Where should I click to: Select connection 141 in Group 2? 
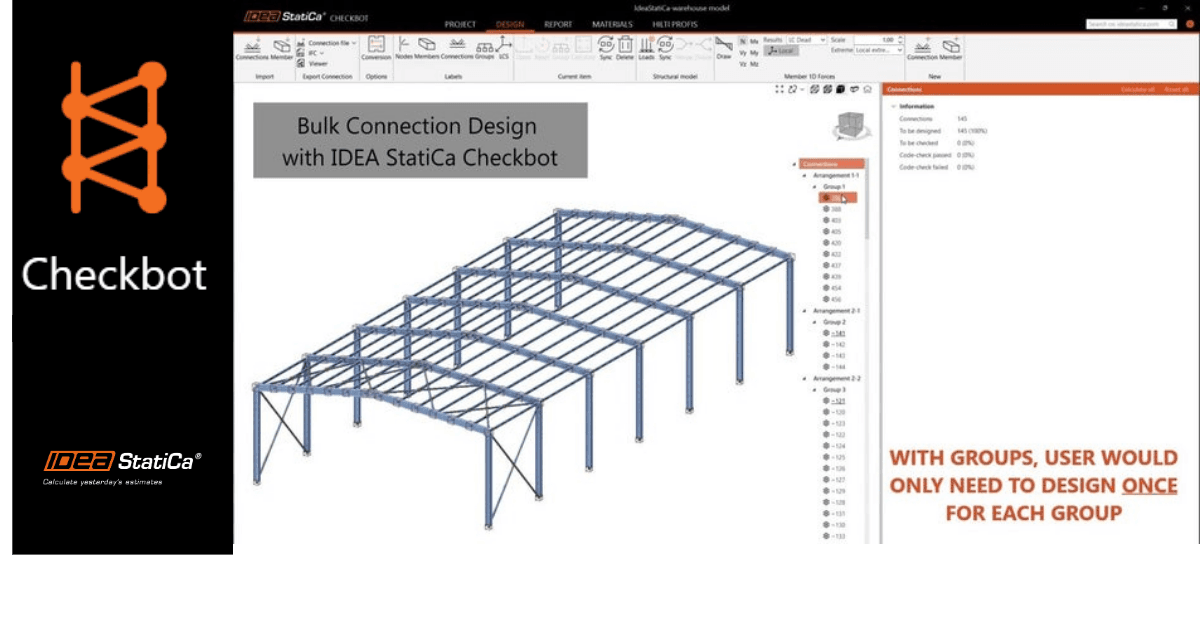click(835, 333)
